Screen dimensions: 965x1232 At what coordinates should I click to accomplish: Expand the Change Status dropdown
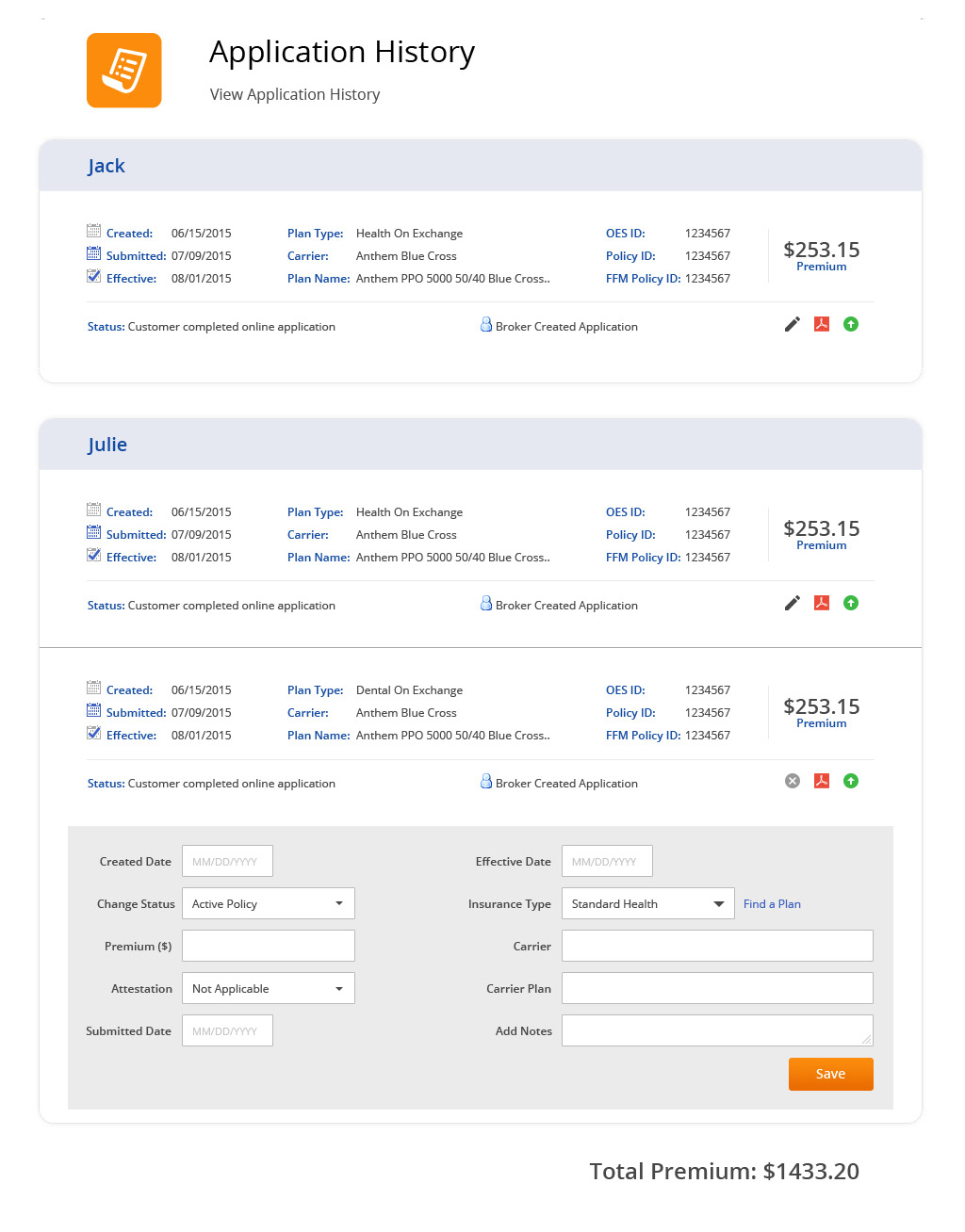tap(268, 903)
